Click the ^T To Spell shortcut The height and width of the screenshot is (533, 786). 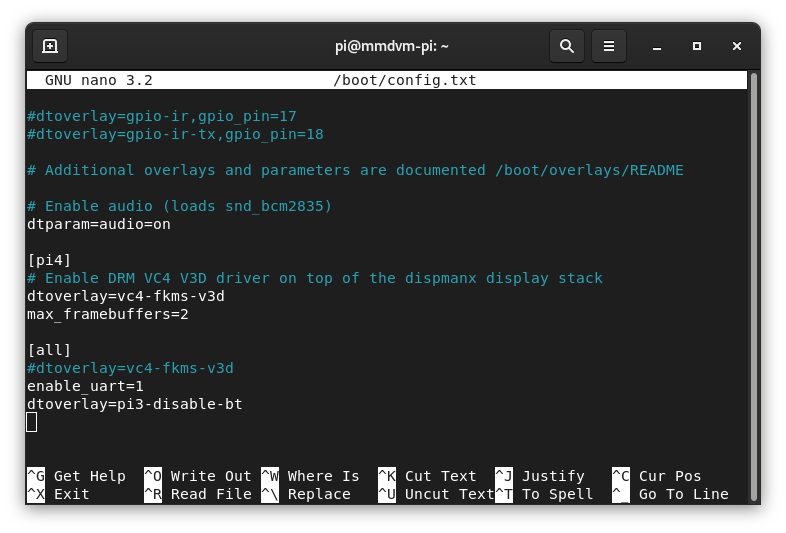544,494
